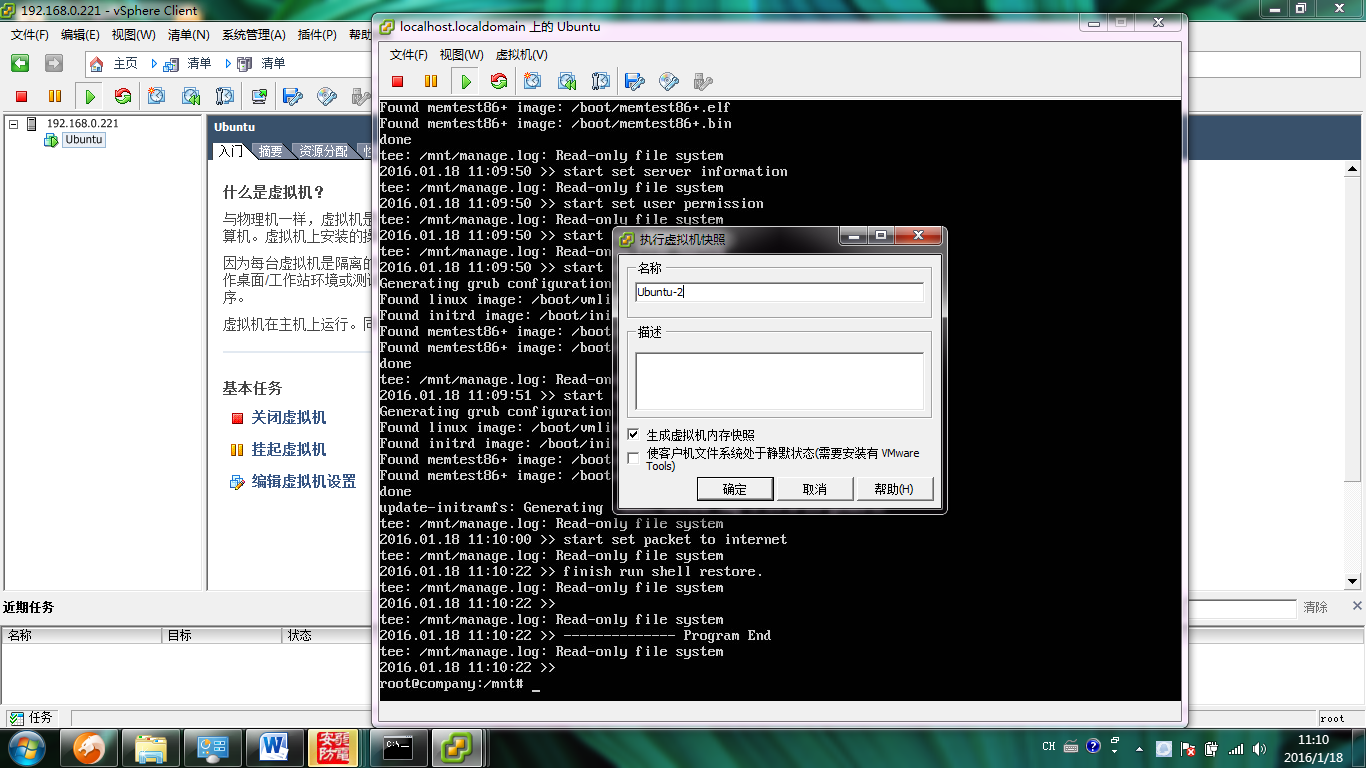Image resolution: width=1366 pixels, height=768 pixels.
Task: Click 确定 button in snapshot dialog
Action: tap(735, 489)
